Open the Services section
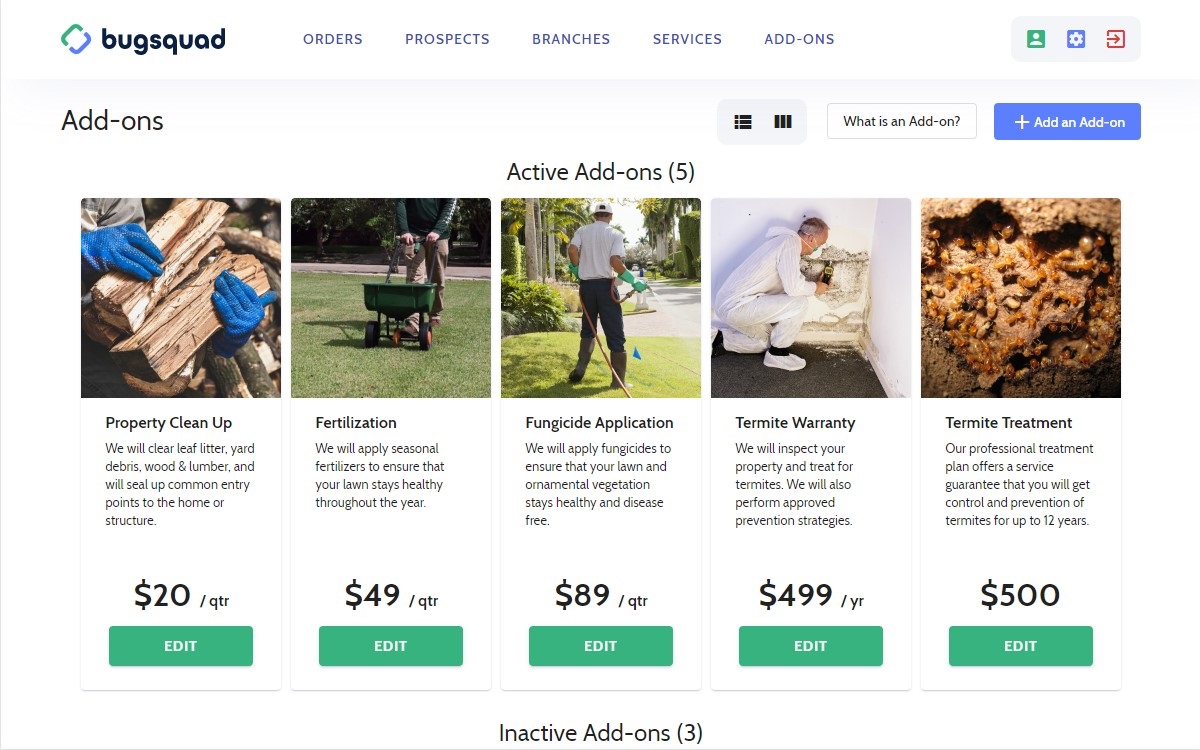Screen dimensions: 1200x750 (687, 39)
